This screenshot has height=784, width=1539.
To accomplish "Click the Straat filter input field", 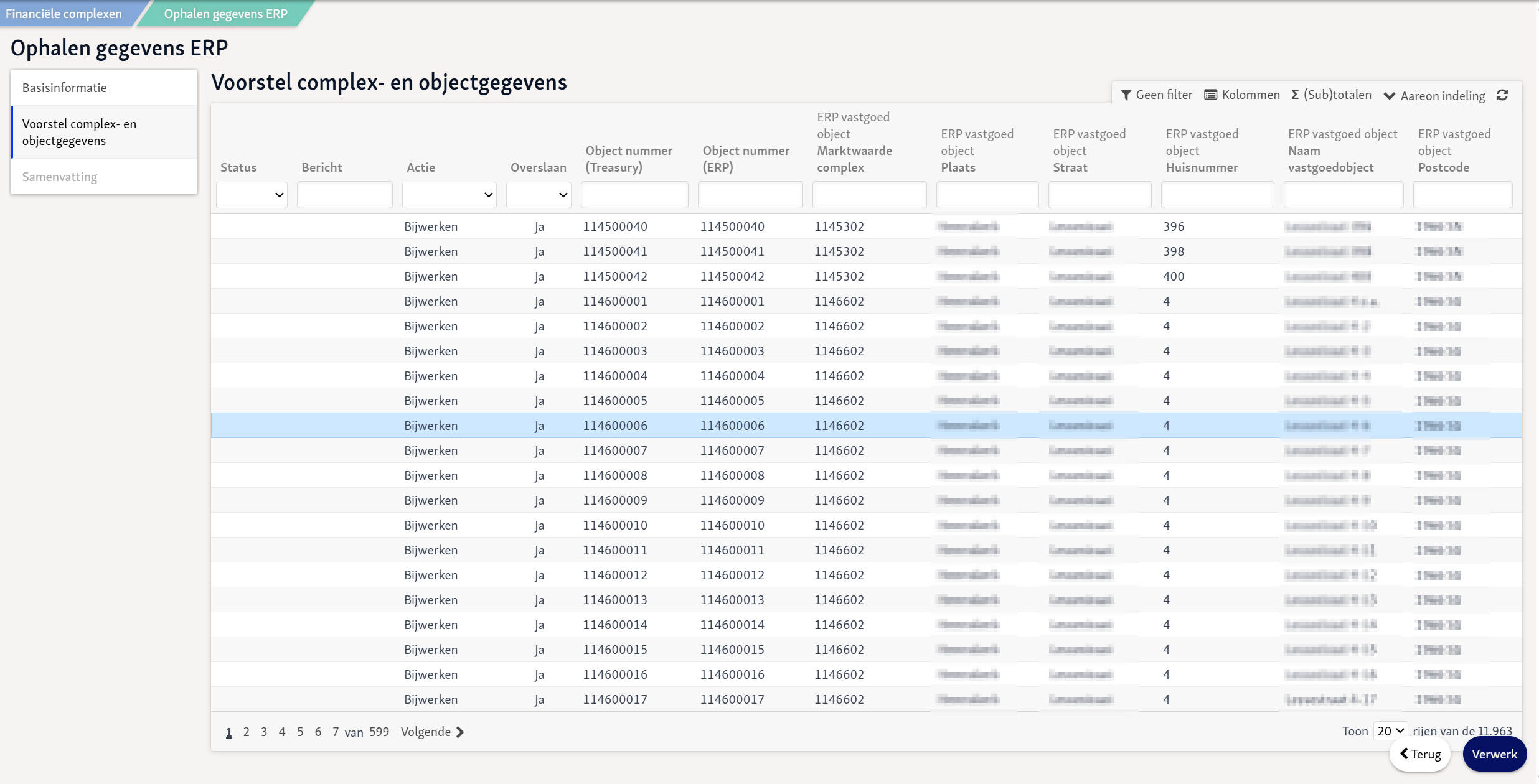I will pyautogui.click(x=1100, y=195).
